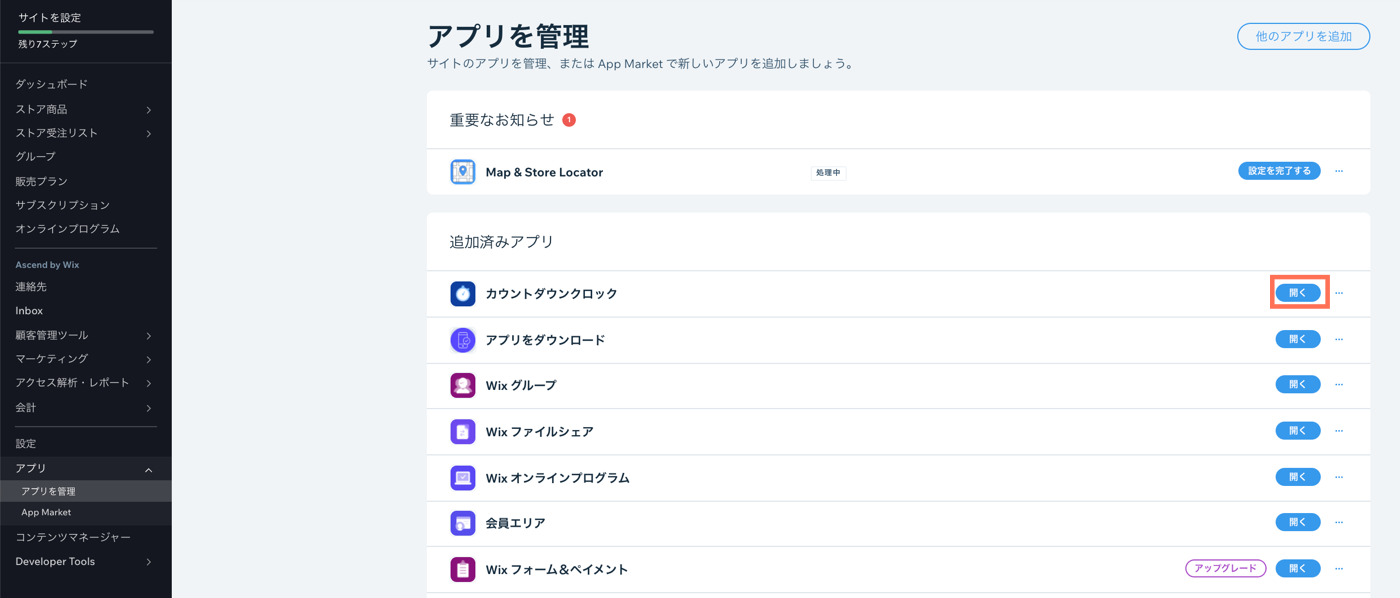
Task: Click the red notification badge beside 重要なお知らせ
Action: pyautogui.click(x=569, y=120)
